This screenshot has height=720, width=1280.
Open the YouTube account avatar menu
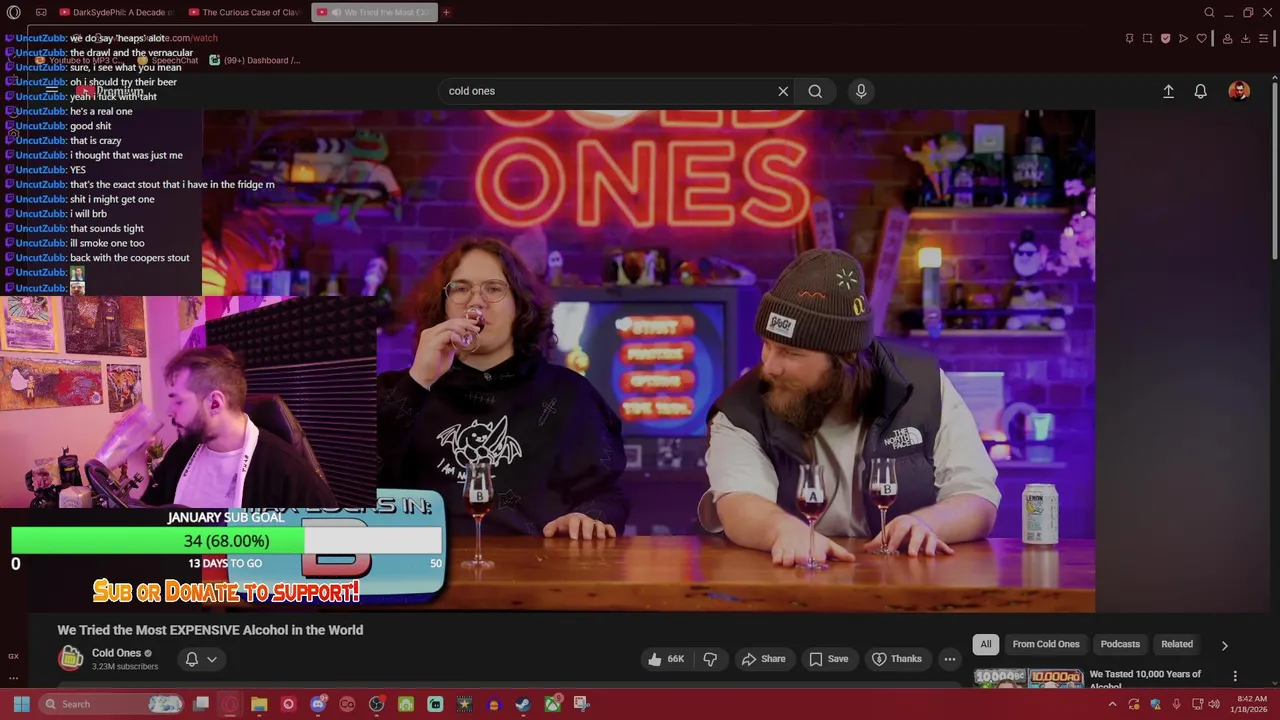1239,91
